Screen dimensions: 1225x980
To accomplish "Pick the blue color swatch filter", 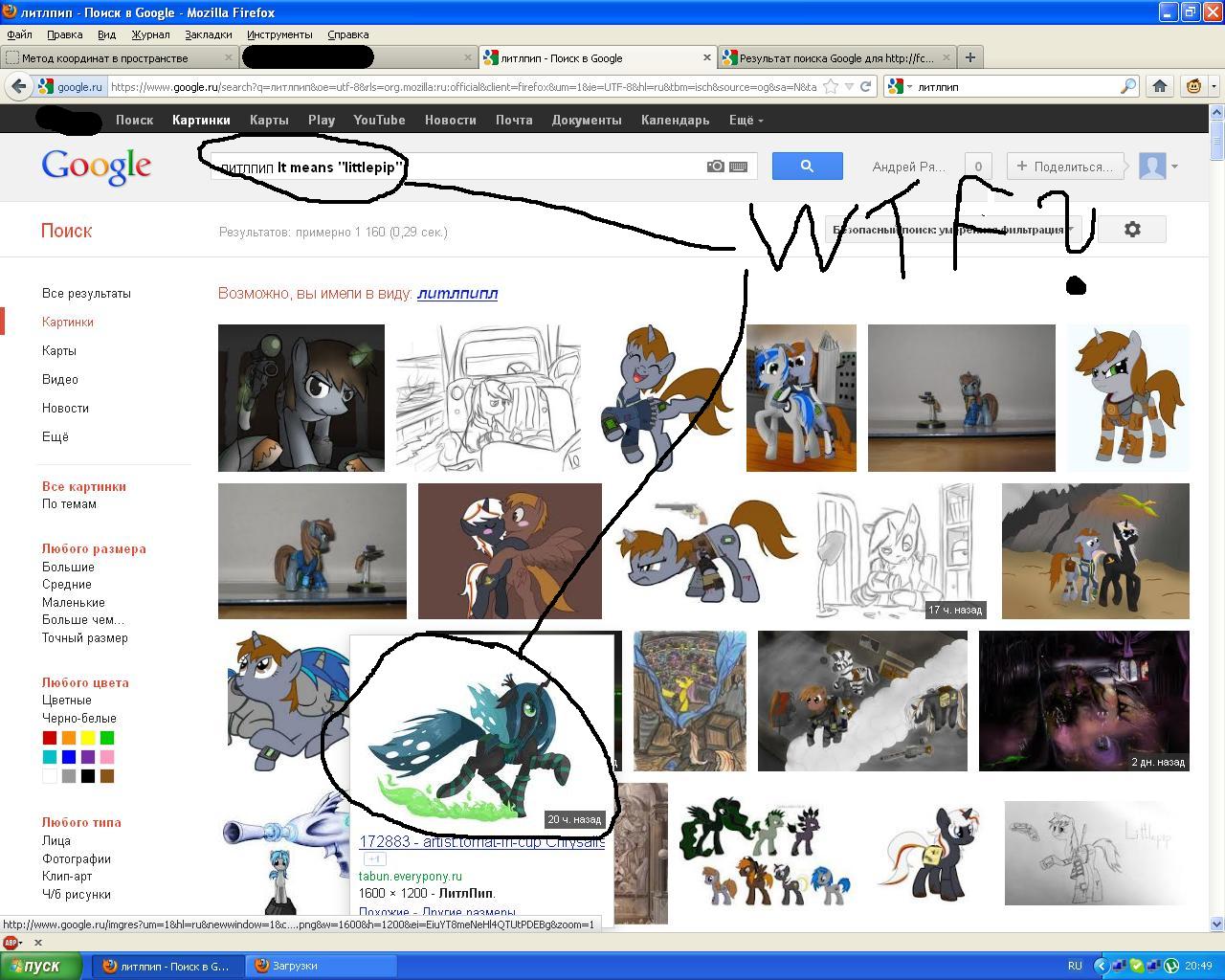I will pos(69,757).
